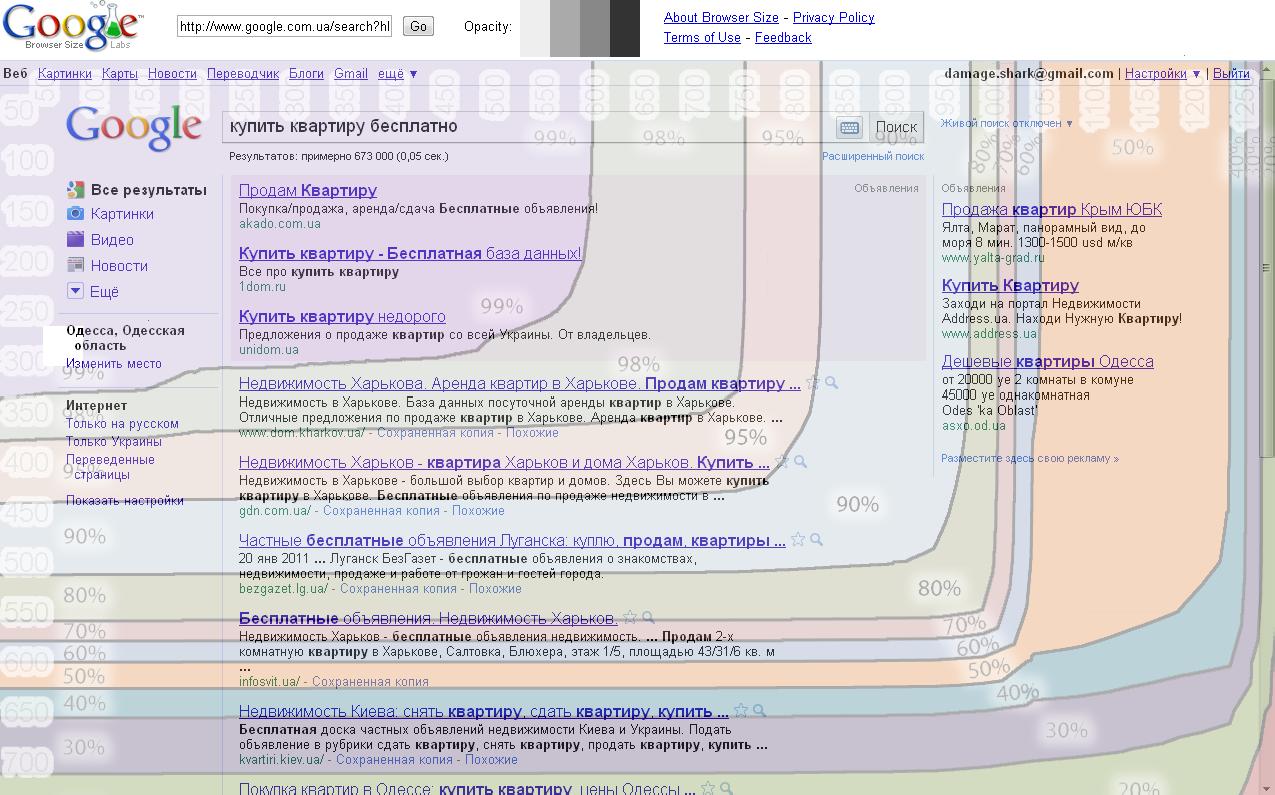Click the Поиск search button
This screenshot has height=795, width=1275.
coord(895,127)
